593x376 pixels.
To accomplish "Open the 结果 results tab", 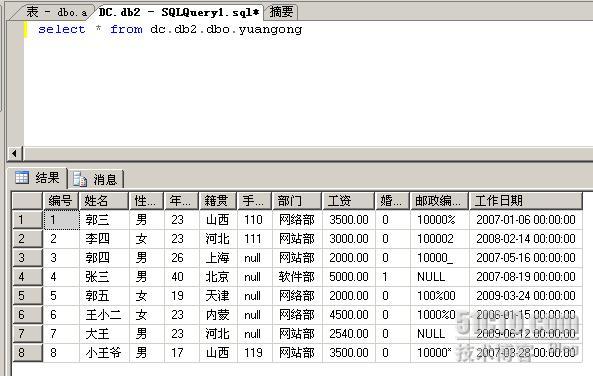I will pos(38,178).
